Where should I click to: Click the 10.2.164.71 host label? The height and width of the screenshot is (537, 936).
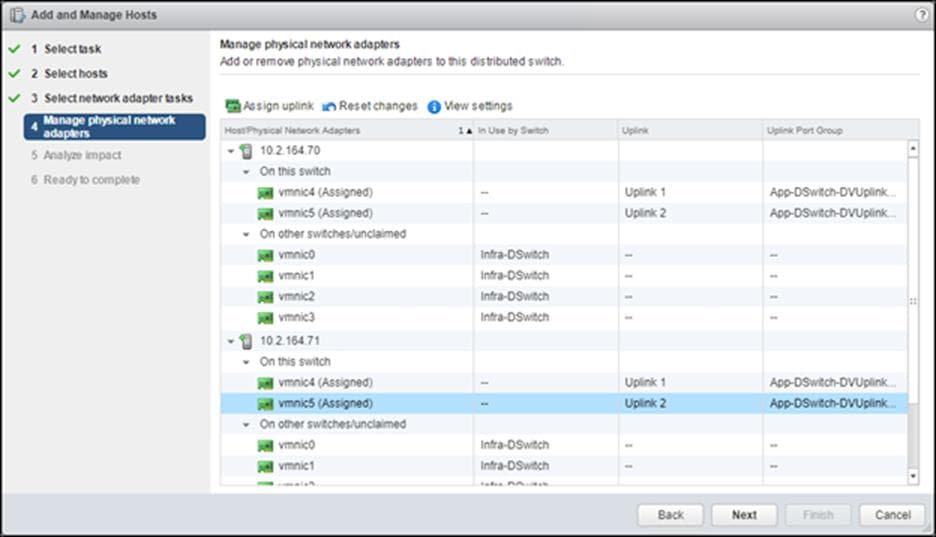[x=290, y=341]
